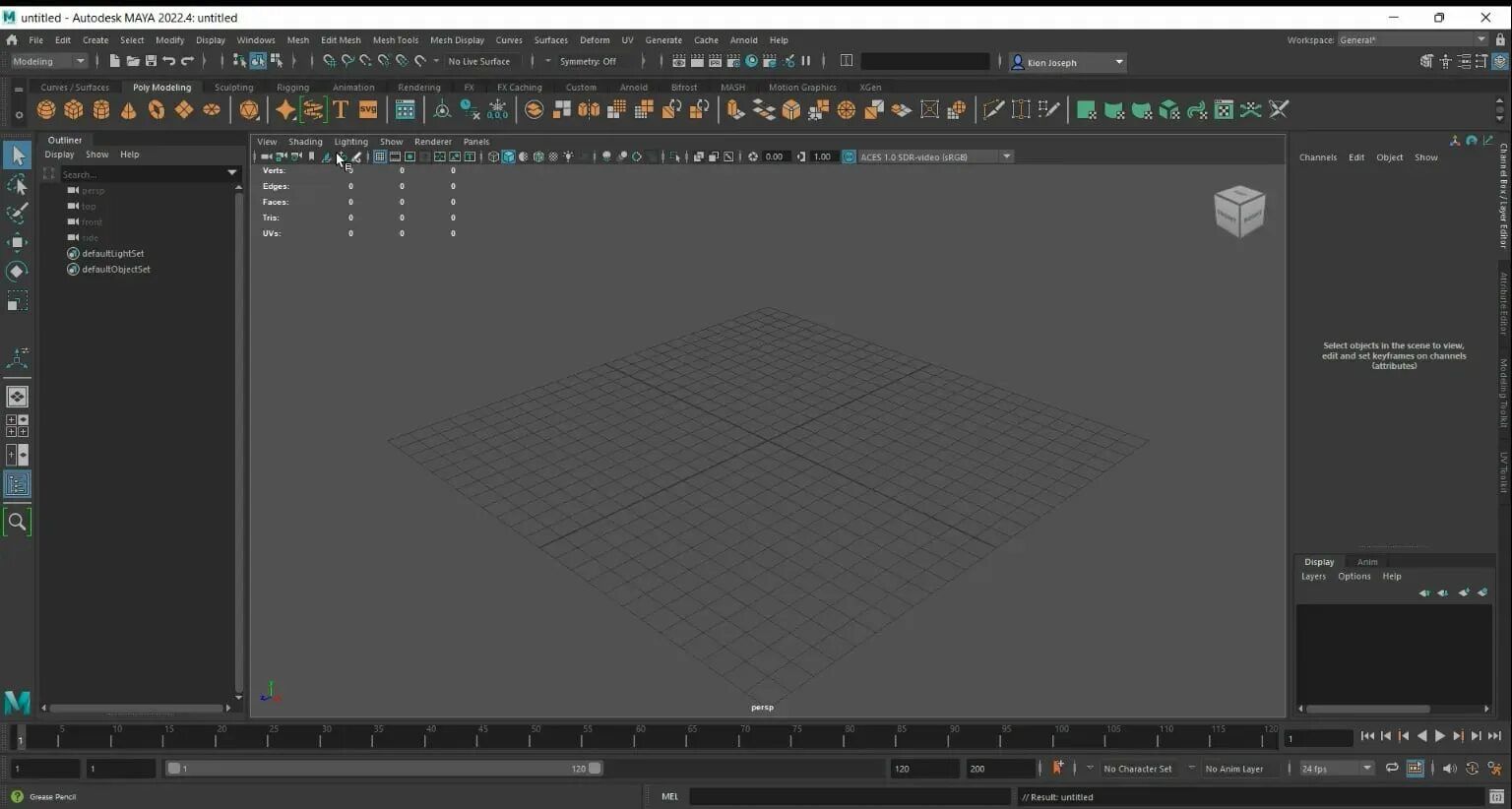Create a polygon sphere from the shelf
The height and width of the screenshot is (809, 1512).
point(45,110)
